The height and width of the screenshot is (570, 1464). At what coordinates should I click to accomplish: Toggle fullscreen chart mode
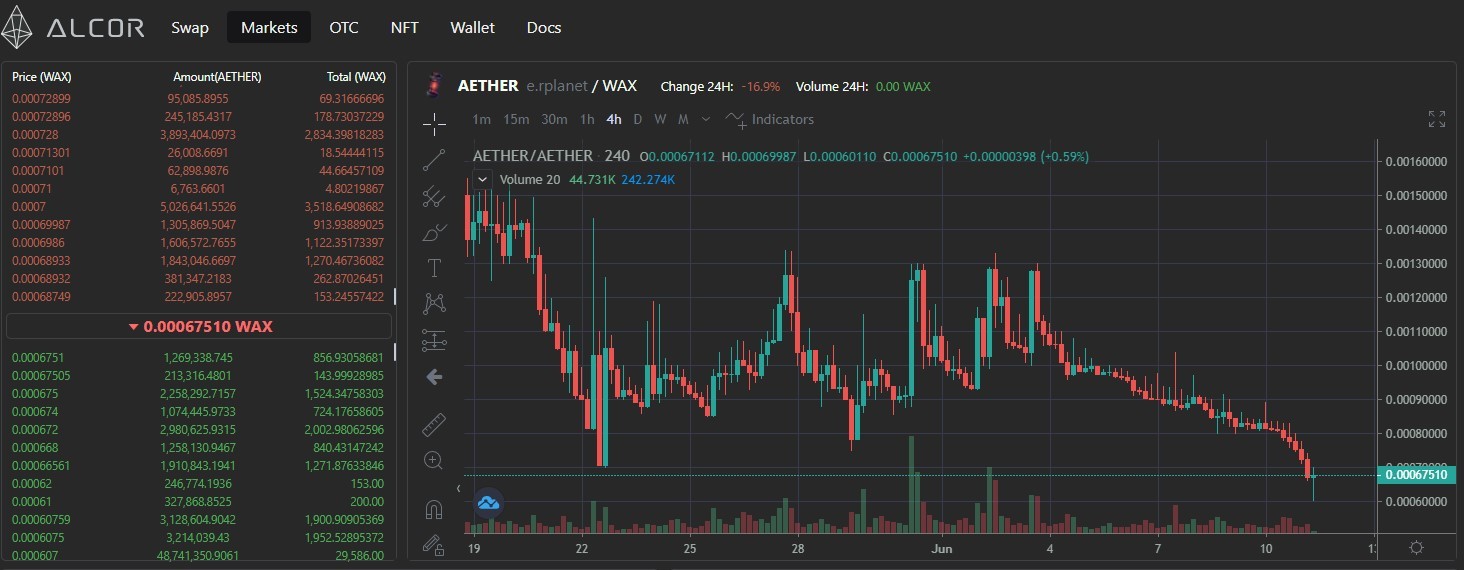point(1437,119)
